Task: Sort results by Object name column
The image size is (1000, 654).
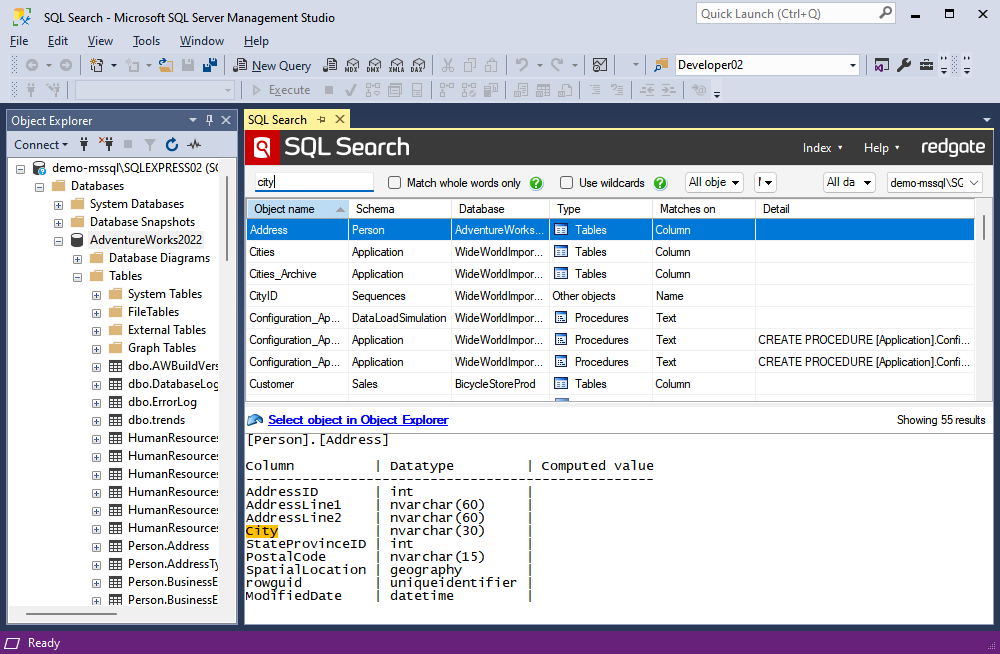Action: 297,209
